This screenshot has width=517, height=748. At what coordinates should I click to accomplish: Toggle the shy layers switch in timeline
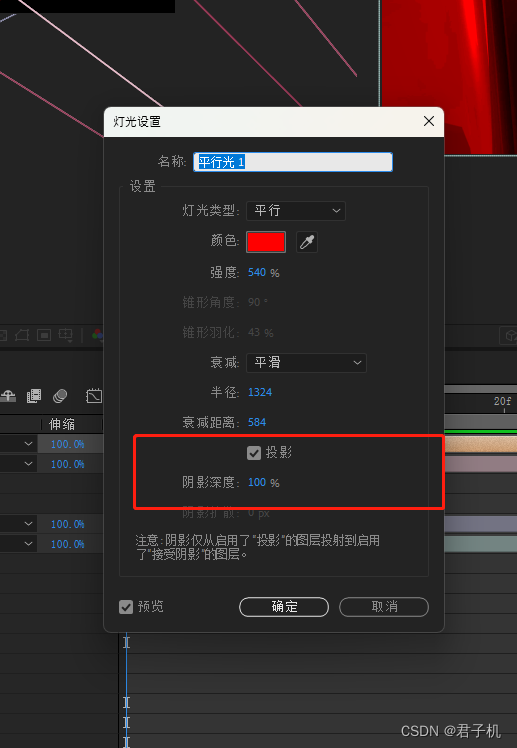coord(8,395)
